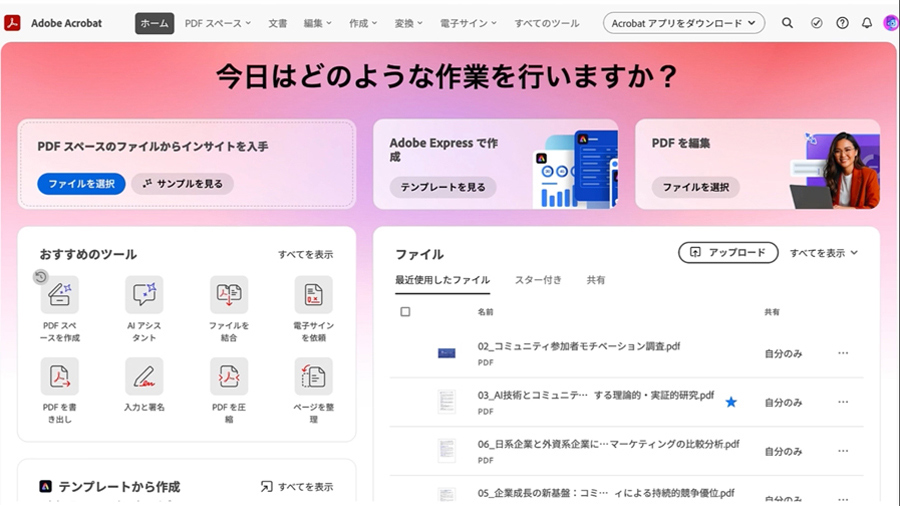Switch to the スター付き tab
900x506 pixels.
[x=538, y=280]
